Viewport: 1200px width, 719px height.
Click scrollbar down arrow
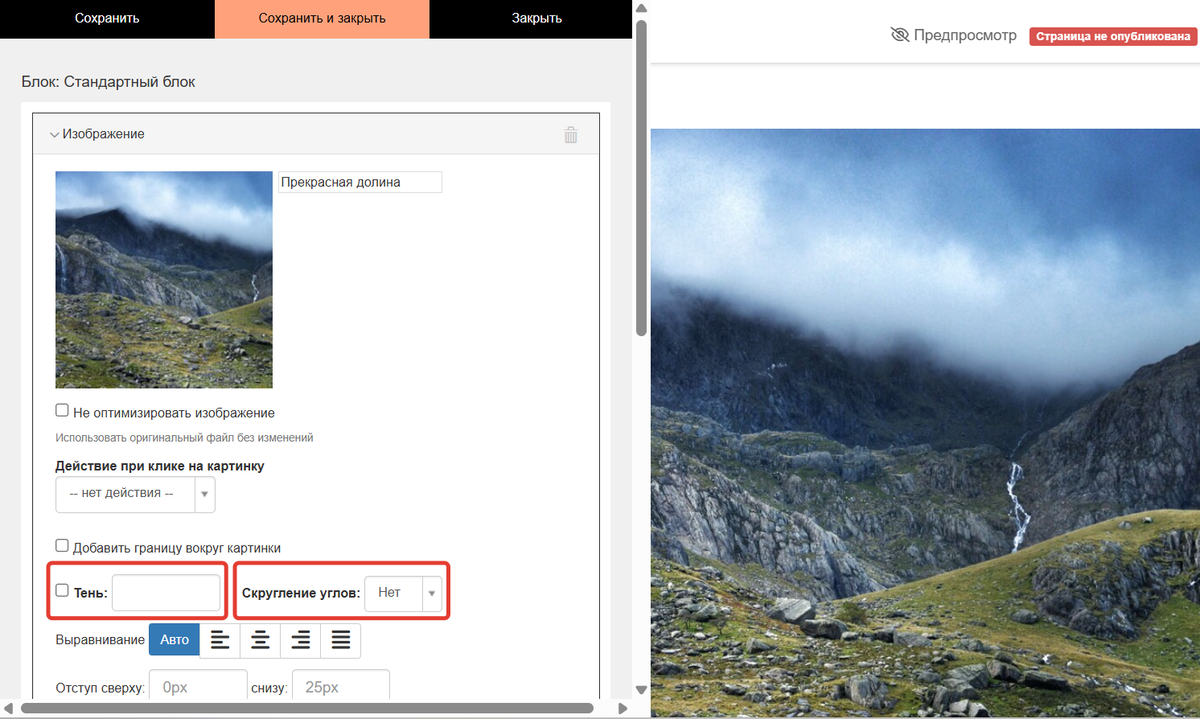[x=641, y=690]
